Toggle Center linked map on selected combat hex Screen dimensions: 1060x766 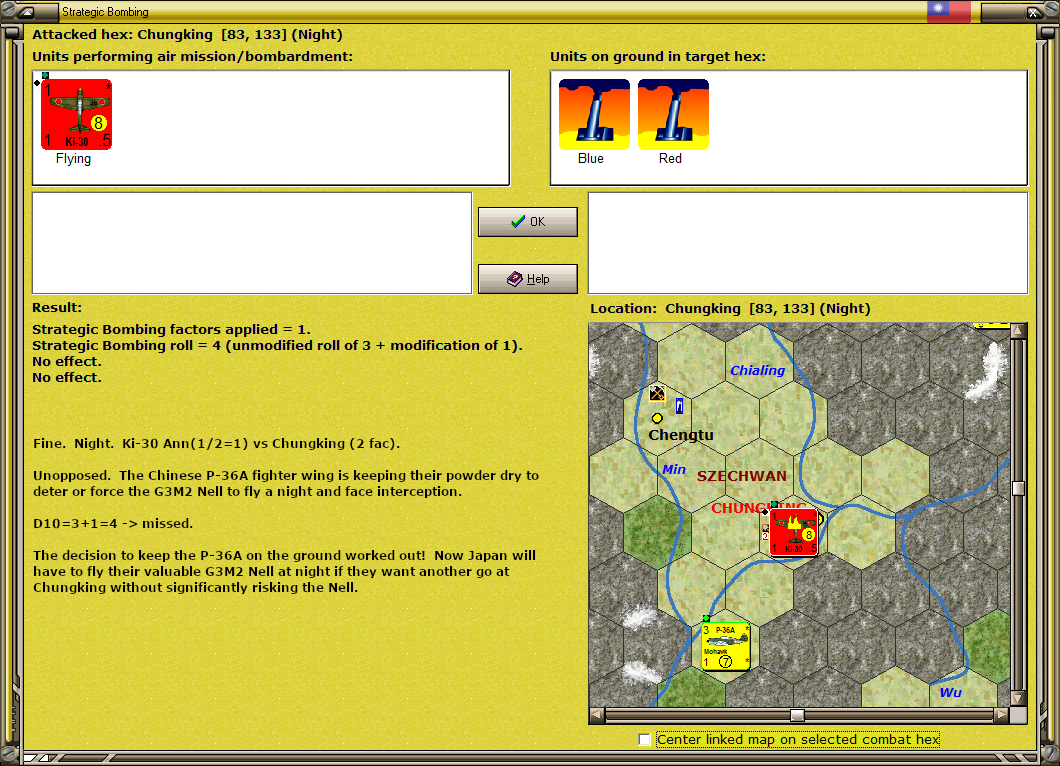click(644, 740)
